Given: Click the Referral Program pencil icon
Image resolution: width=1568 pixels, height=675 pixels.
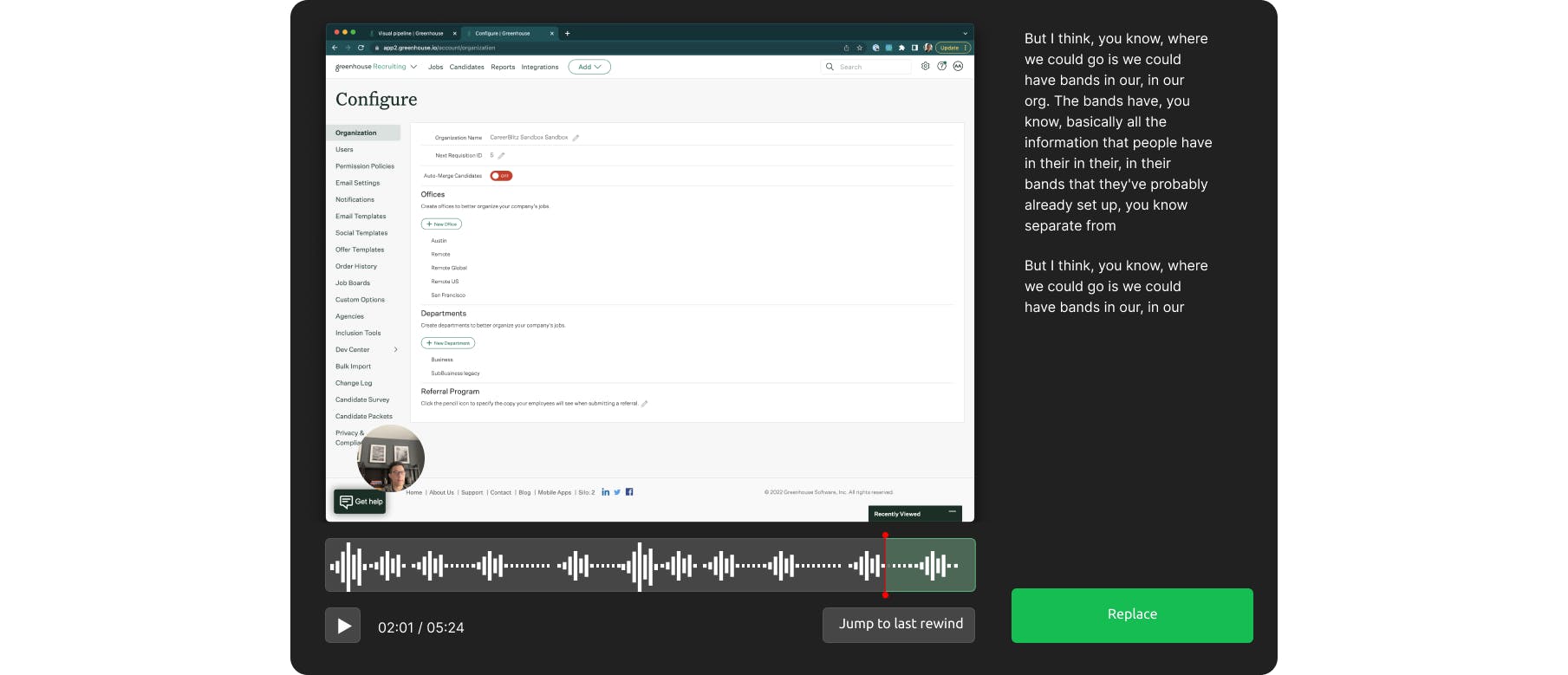Looking at the screenshot, I should 644,404.
